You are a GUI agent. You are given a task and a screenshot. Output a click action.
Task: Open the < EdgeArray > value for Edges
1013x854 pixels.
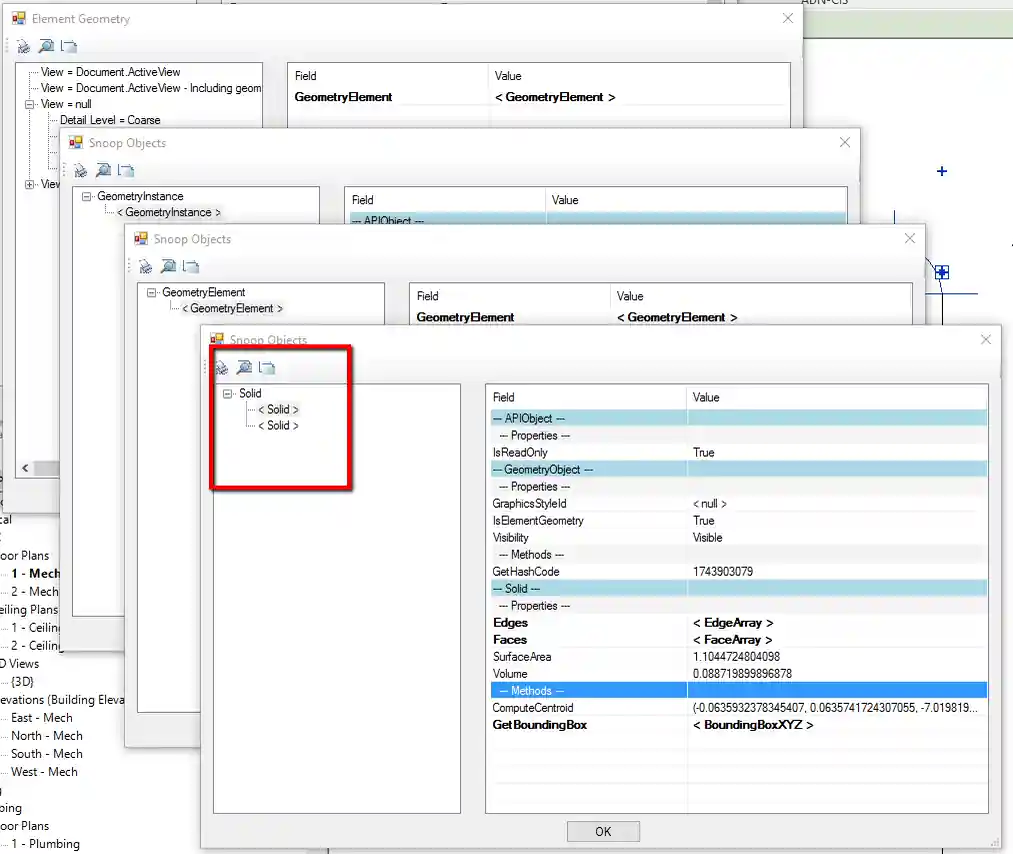point(733,623)
